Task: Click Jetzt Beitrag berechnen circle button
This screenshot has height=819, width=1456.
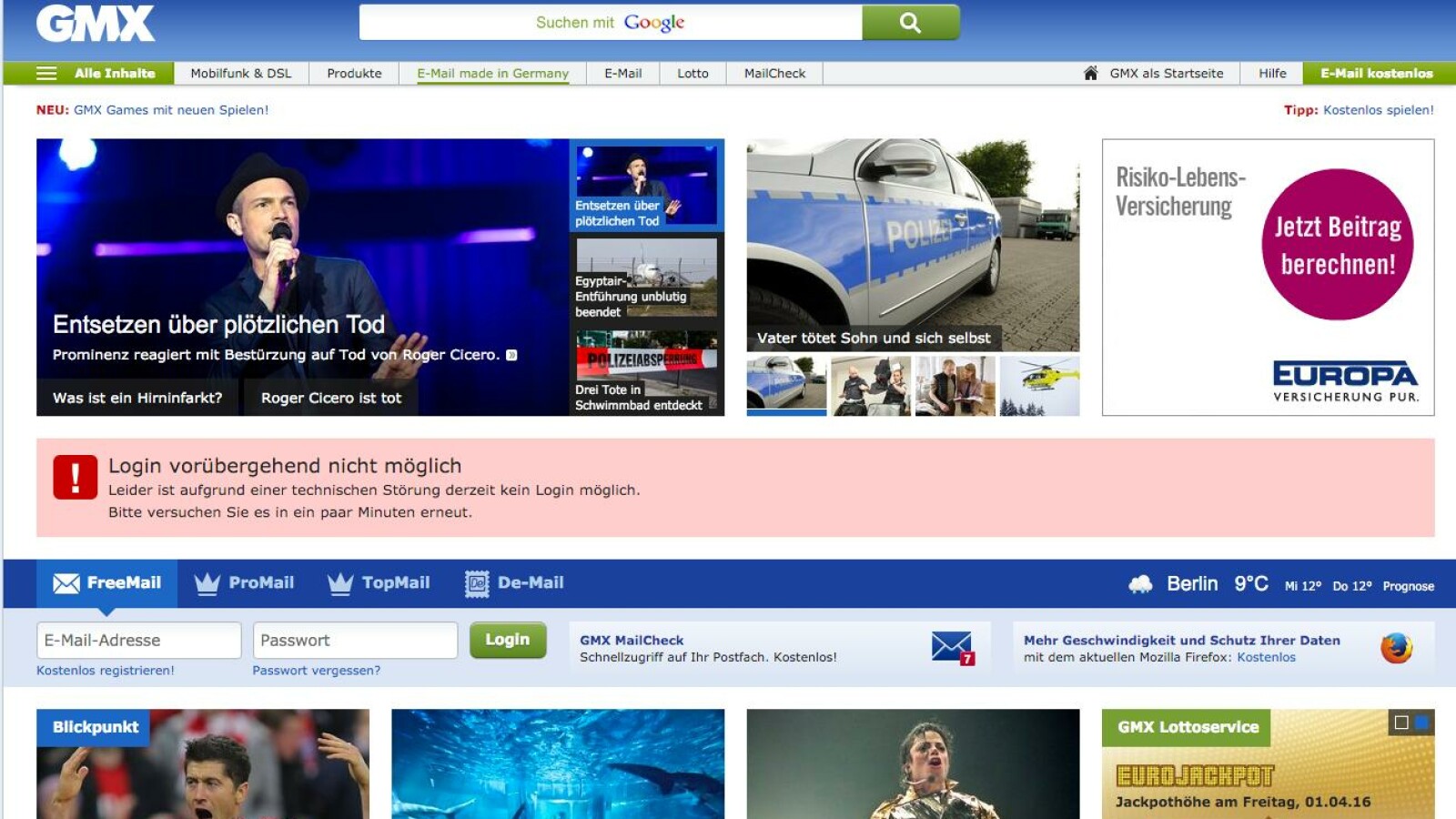Action: [x=1338, y=245]
